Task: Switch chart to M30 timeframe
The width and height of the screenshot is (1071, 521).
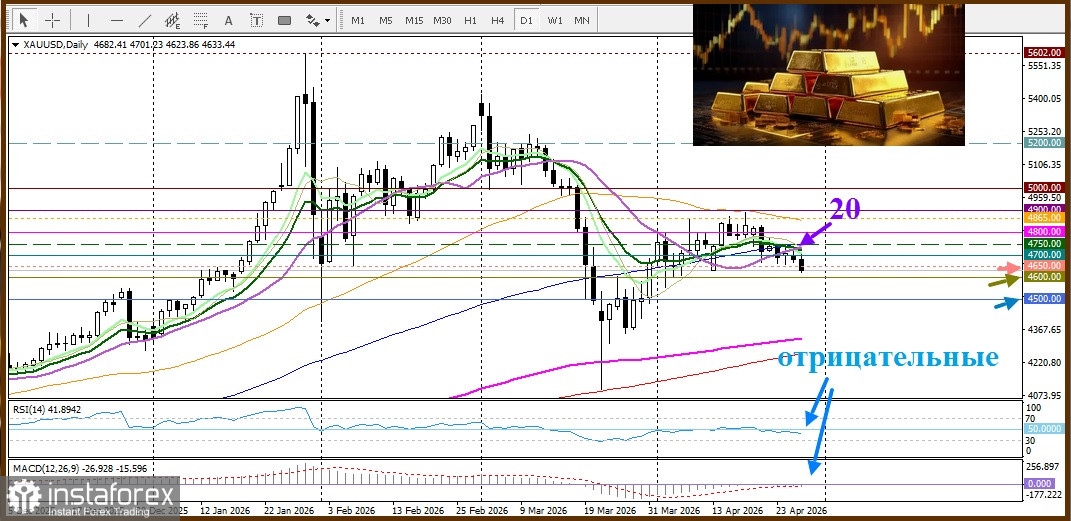Action: [442, 20]
